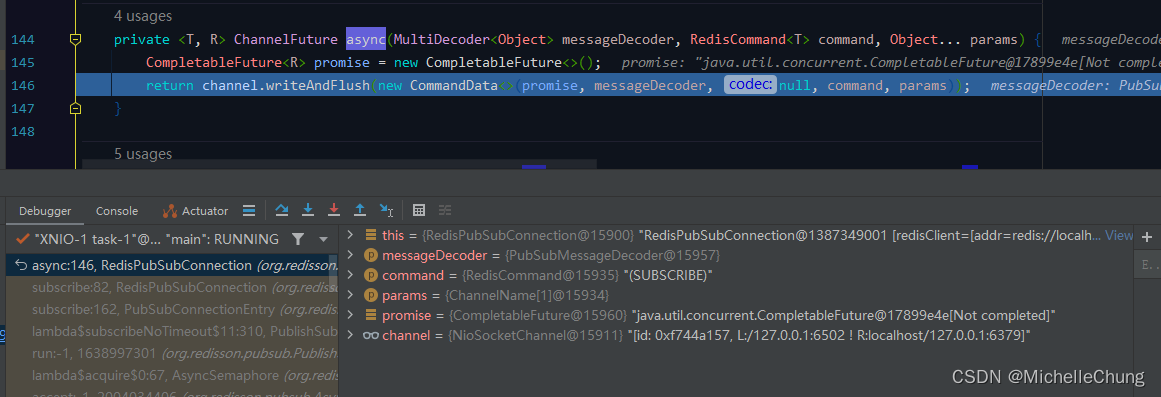Open the thread selector dropdown arrow
This screenshot has width=1161, height=397.
pos(323,239)
